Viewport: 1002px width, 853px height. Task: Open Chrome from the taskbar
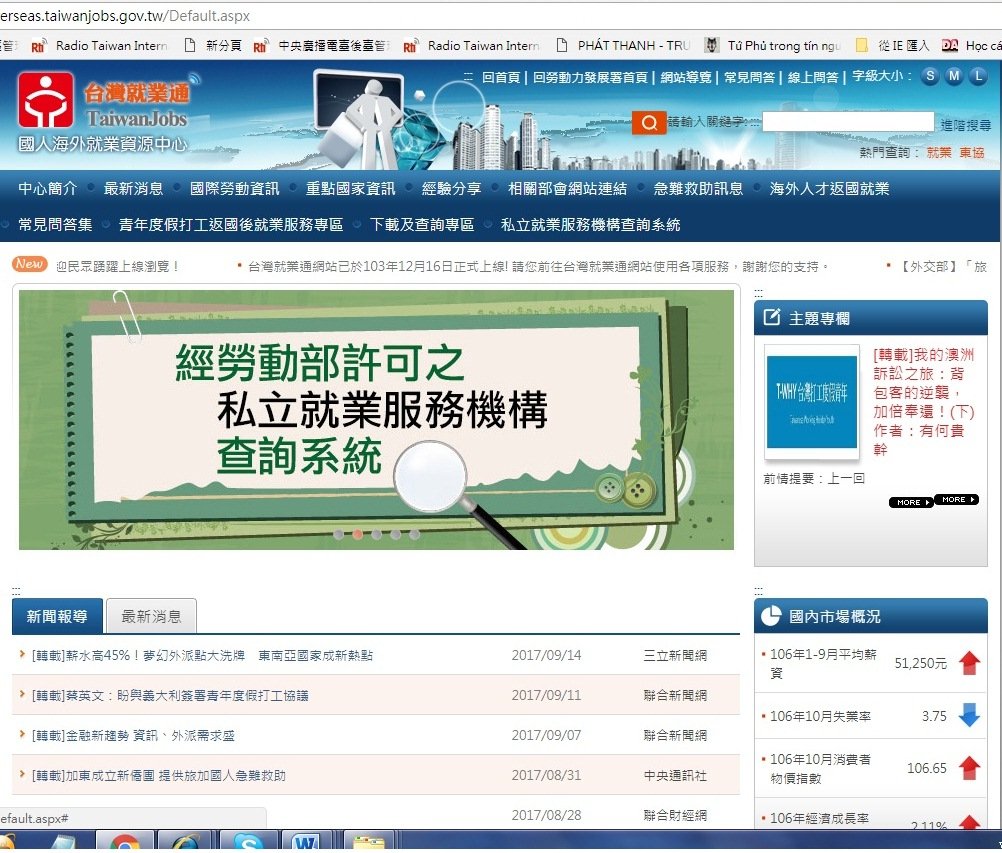pyautogui.click(x=125, y=842)
